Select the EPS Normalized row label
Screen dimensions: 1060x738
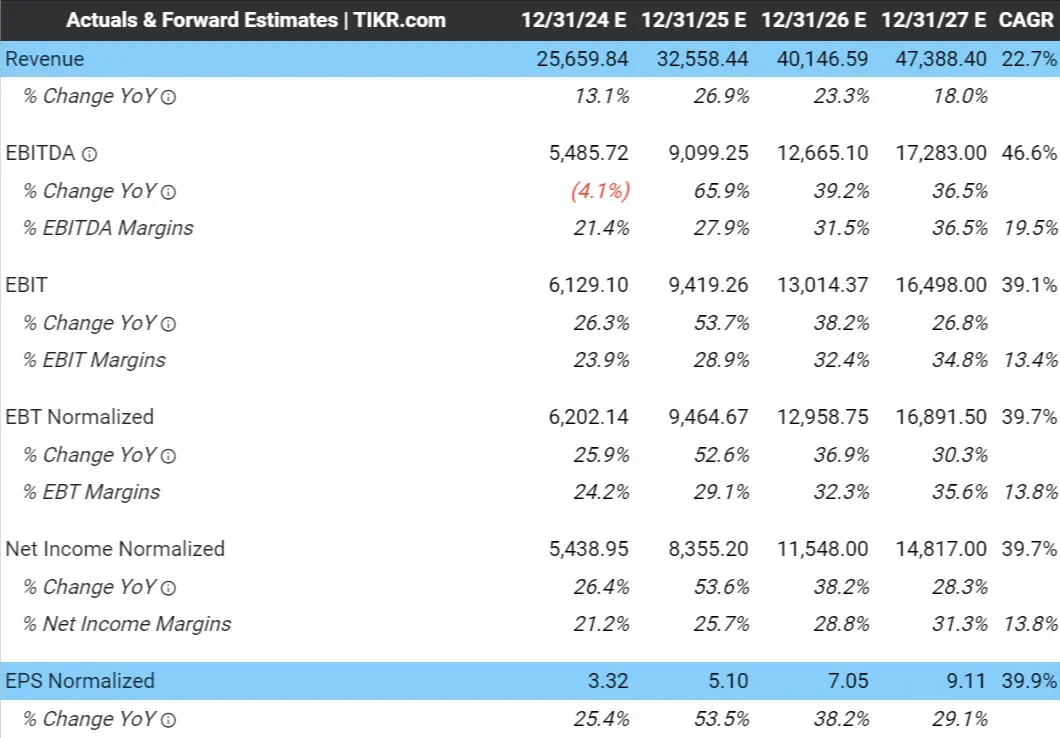pyautogui.click(x=80, y=681)
